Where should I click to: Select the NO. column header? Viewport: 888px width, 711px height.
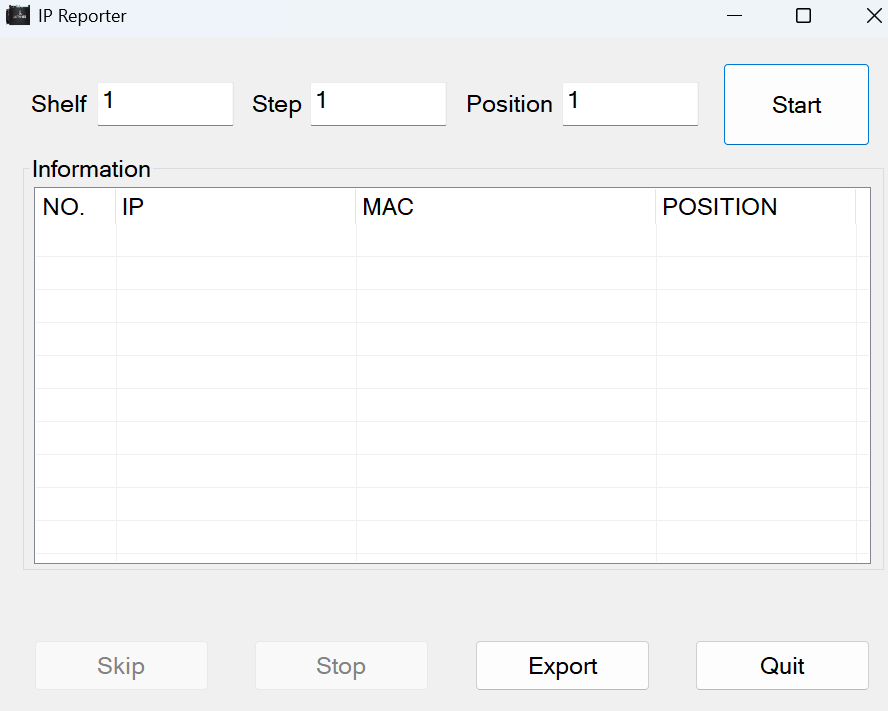(x=75, y=207)
